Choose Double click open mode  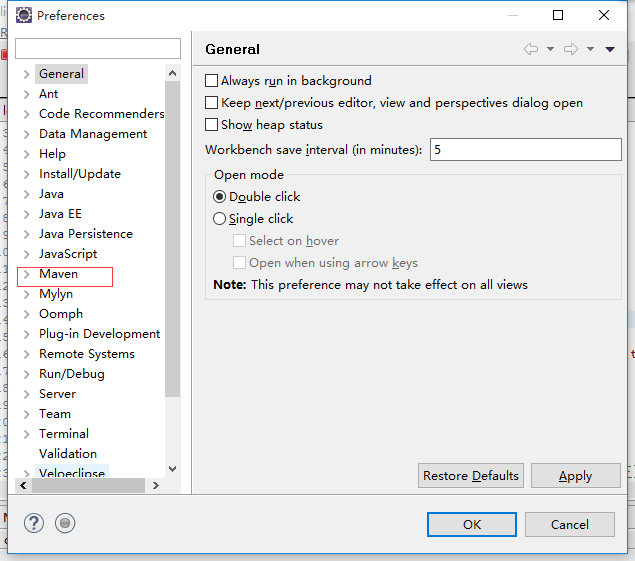point(220,197)
